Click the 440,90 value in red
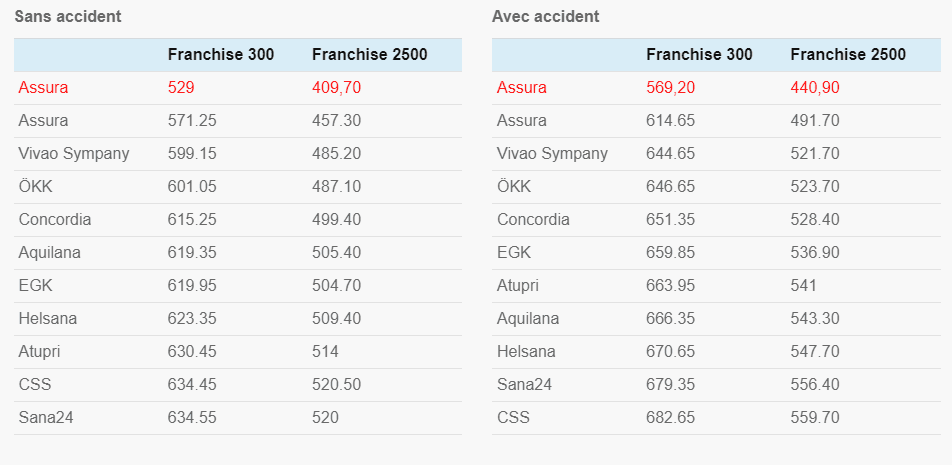 pyautogui.click(x=815, y=88)
